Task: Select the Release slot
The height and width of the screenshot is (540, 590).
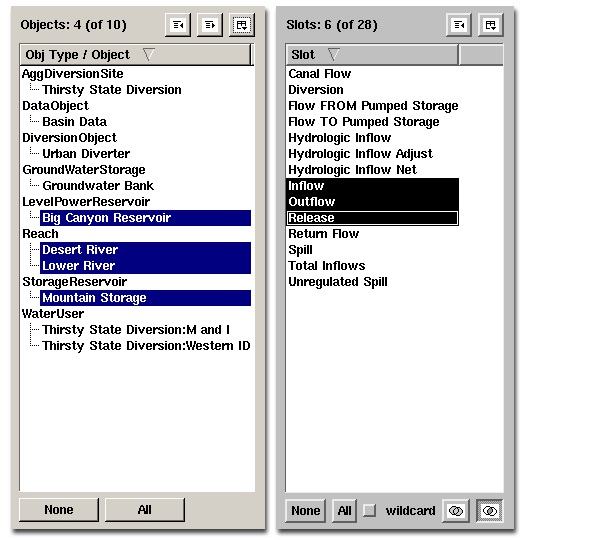Action: (x=372, y=218)
